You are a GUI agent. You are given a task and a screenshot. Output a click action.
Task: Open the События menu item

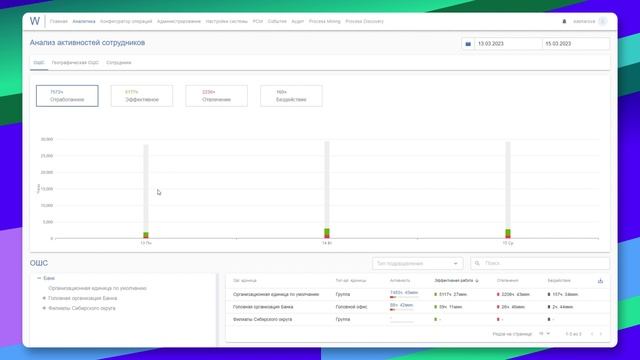coord(277,21)
